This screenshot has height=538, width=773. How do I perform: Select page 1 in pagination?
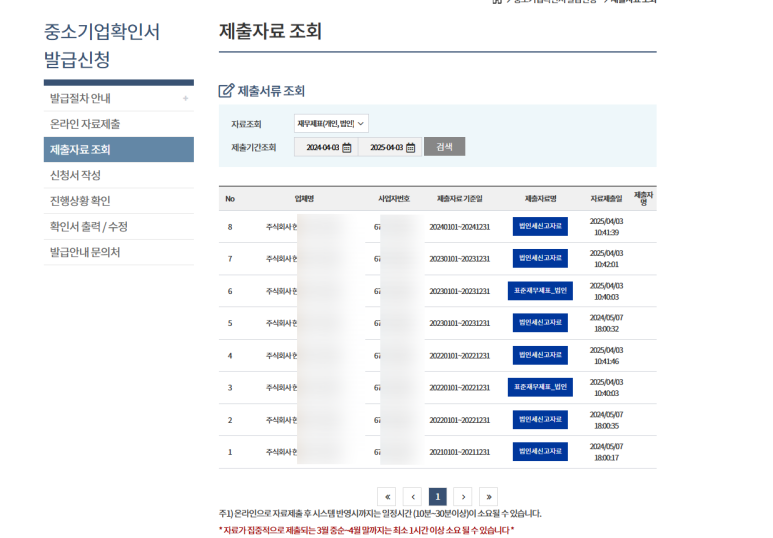tap(438, 497)
